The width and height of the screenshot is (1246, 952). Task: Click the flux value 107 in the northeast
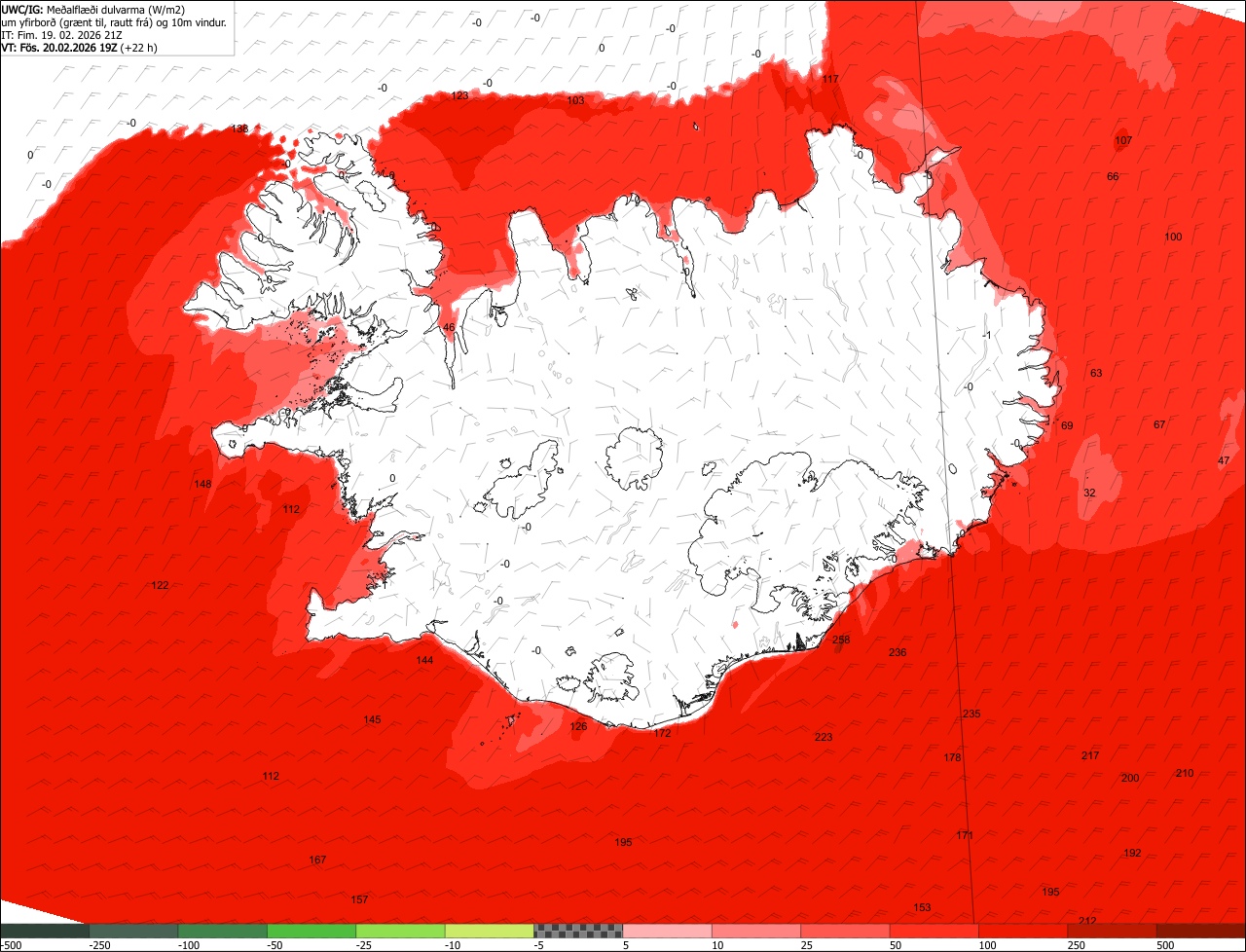[x=1123, y=140]
